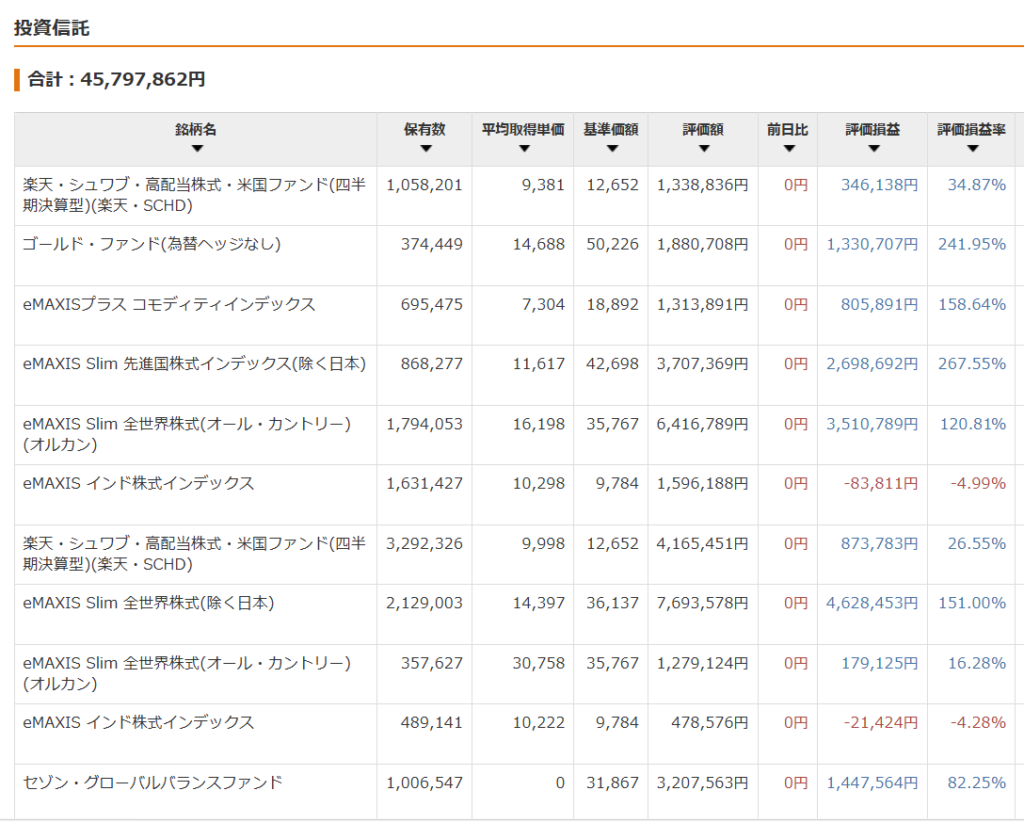1024x823 pixels.
Task: Click the 7,693,578円 valuation amount
Action: click(702, 604)
